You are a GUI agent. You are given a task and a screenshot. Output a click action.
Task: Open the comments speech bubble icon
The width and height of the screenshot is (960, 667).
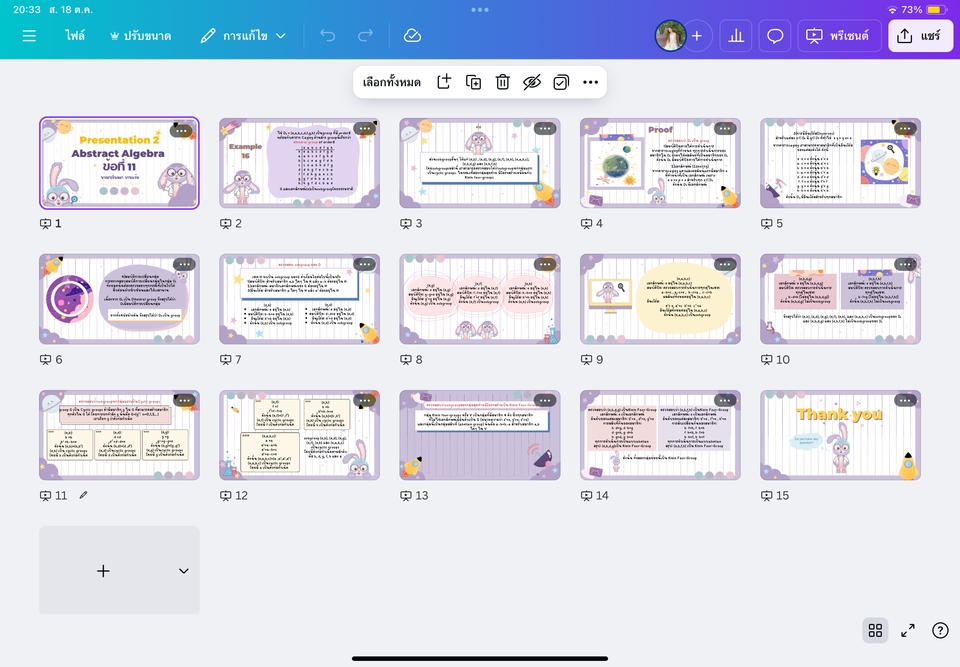(775, 36)
